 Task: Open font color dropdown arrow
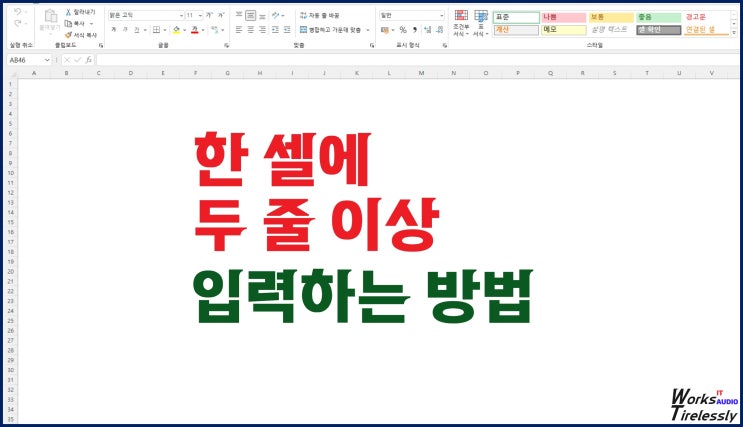pyautogui.click(x=203, y=30)
